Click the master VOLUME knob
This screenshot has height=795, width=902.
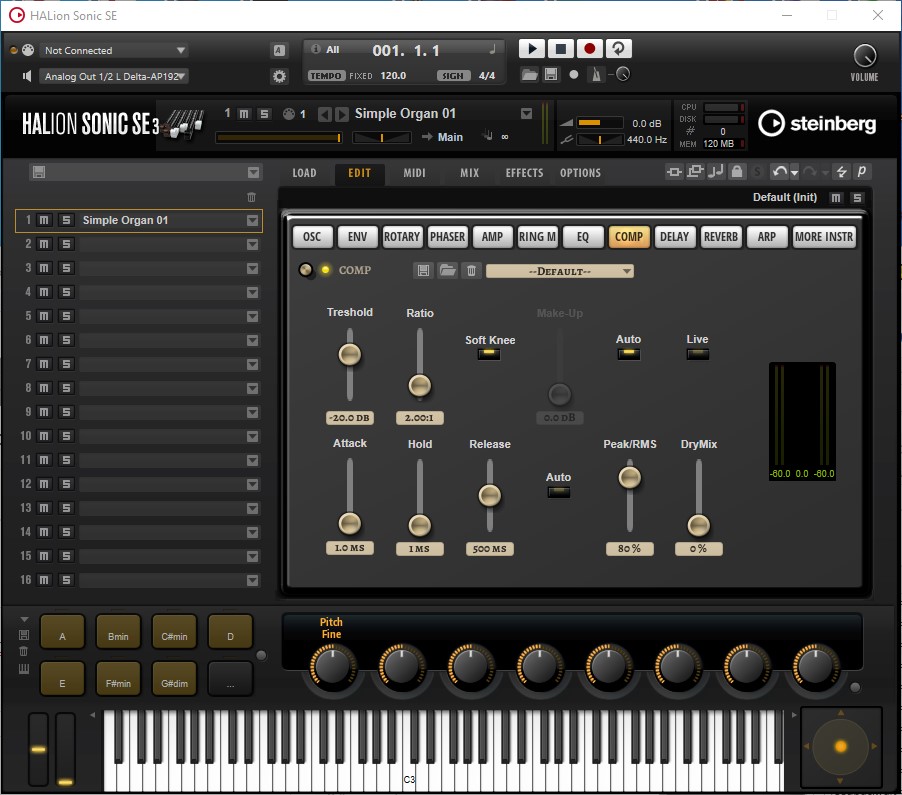click(865, 56)
